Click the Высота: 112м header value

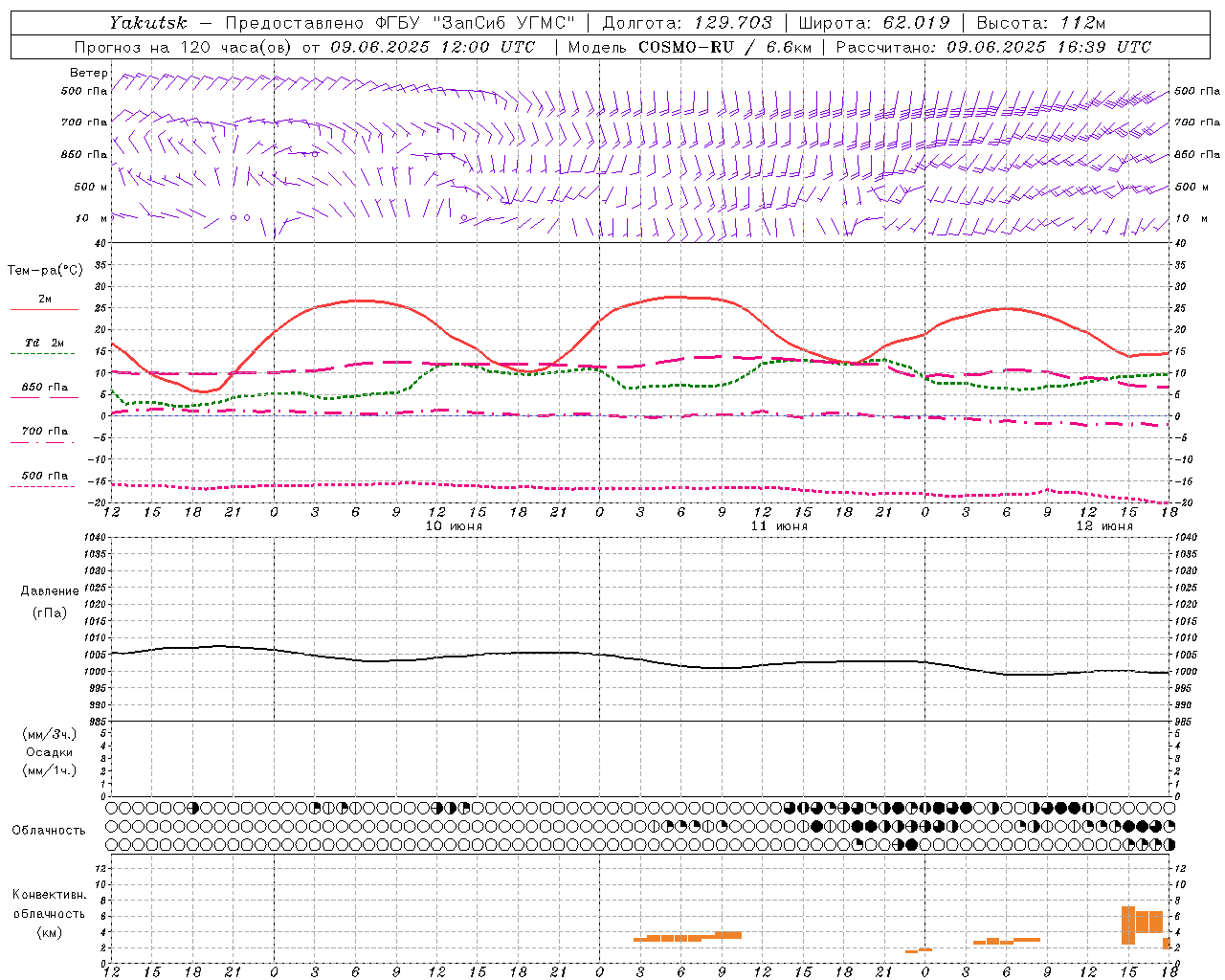click(1041, 23)
